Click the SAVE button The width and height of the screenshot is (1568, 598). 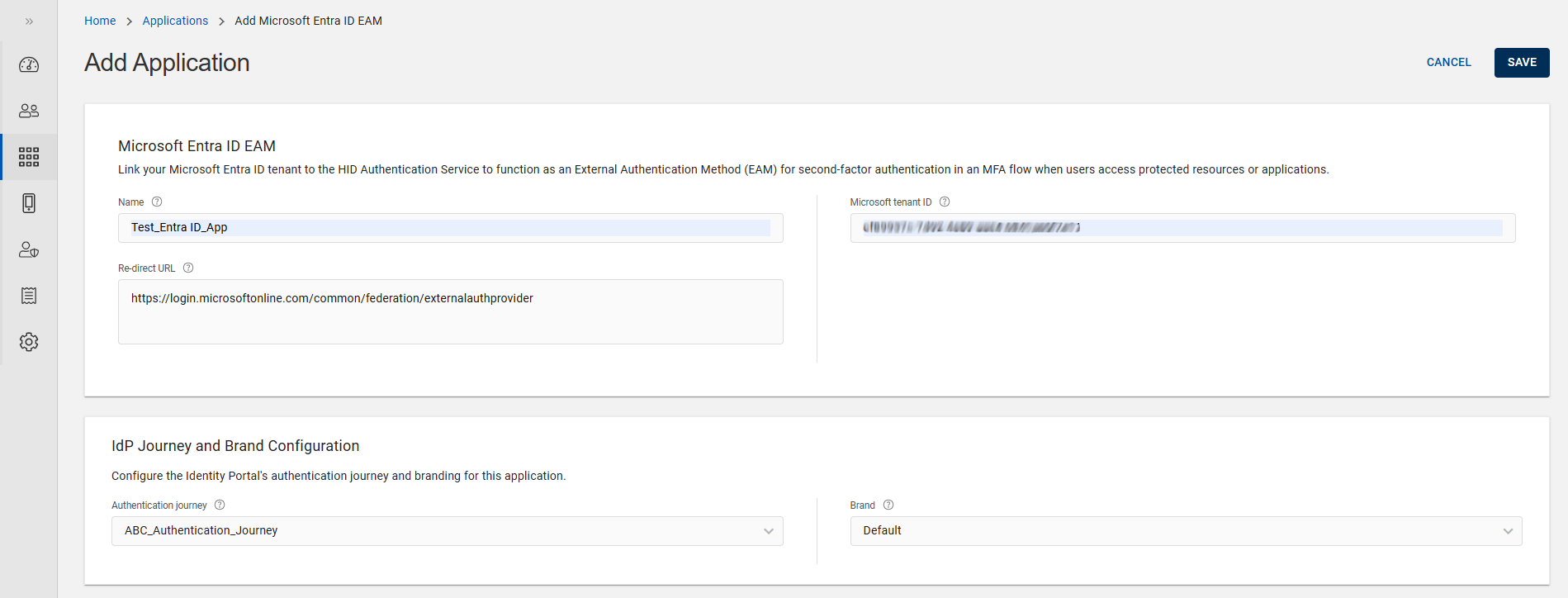(x=1522, y=62)
